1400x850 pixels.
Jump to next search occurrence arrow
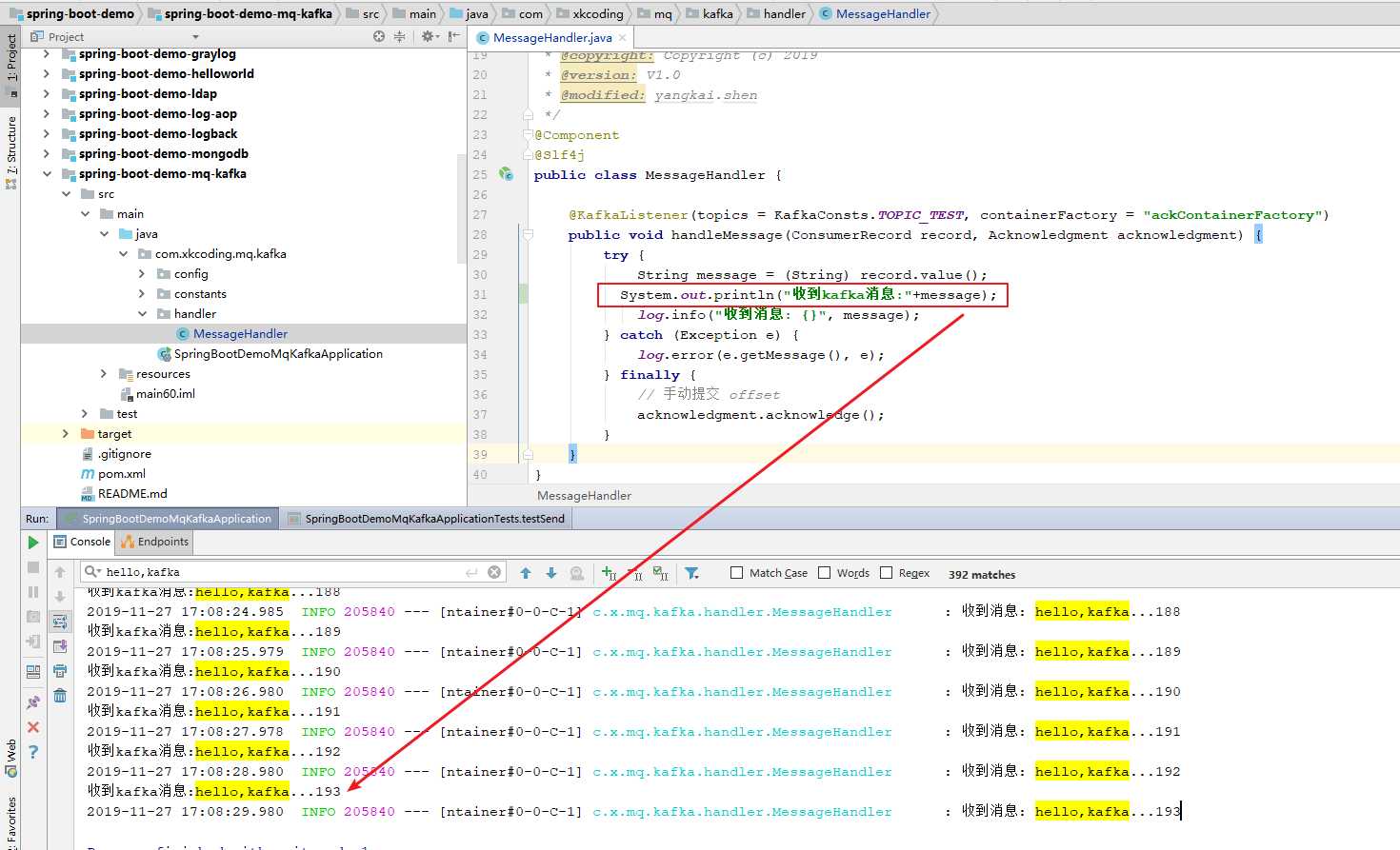tap(551, 572)
